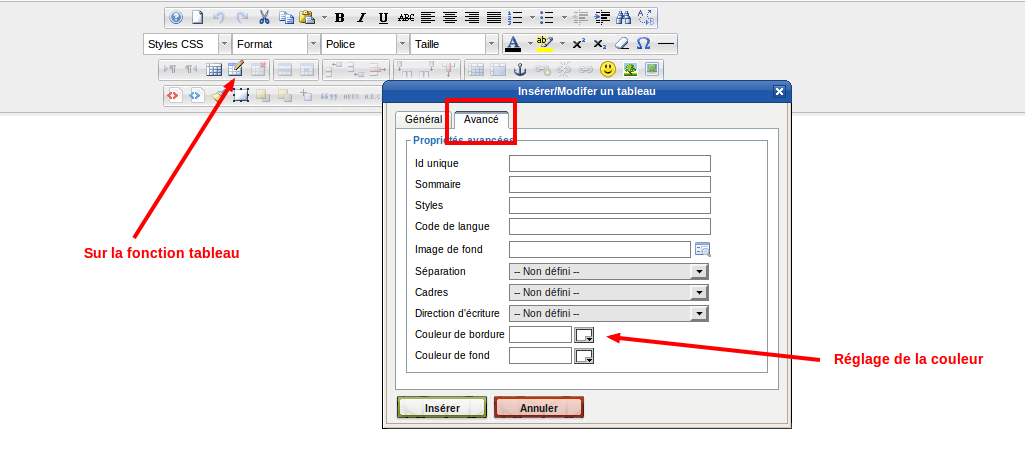The image size is (1025, 457).
Task: Click the cut scissors icon
Action: [264, 17]
